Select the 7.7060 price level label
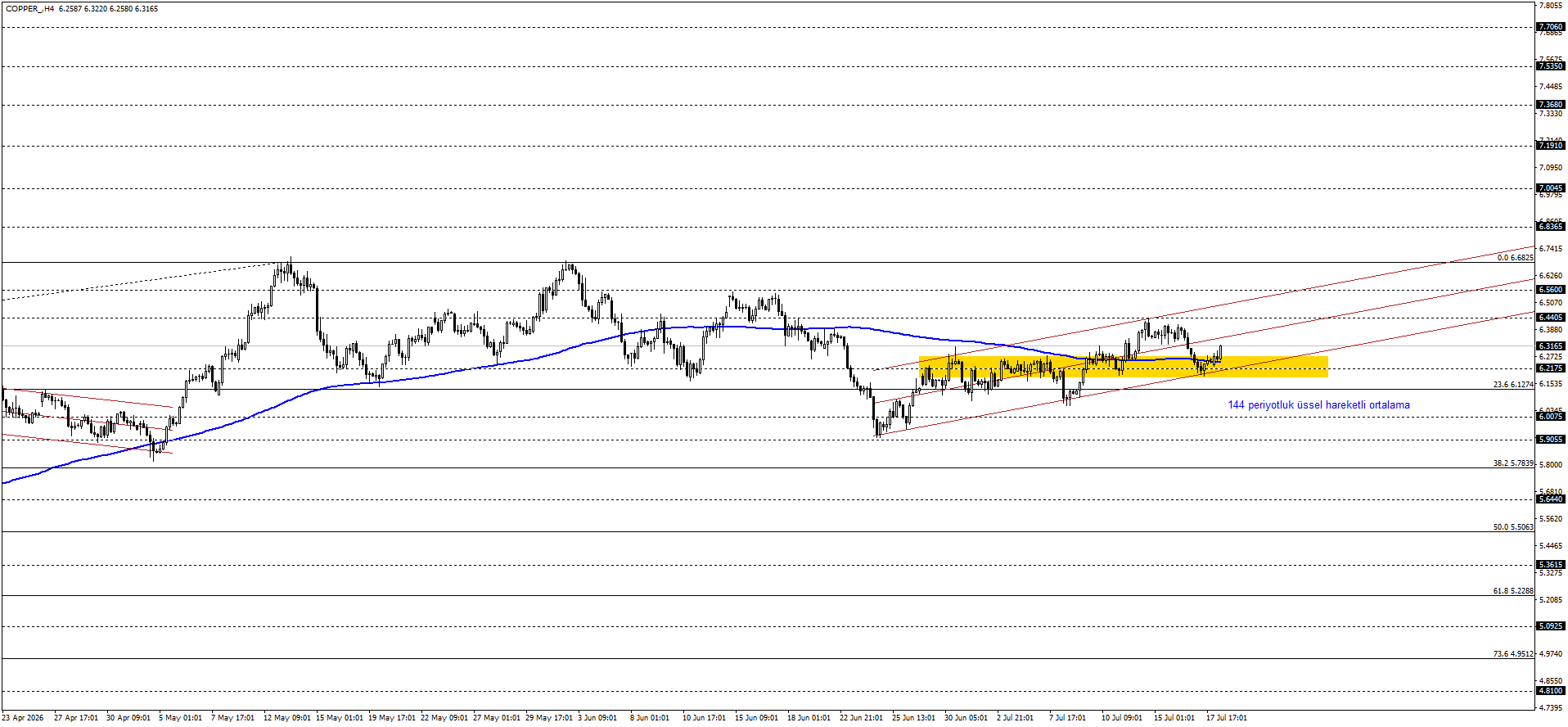1568x727 pixels. click(1551, 27)
